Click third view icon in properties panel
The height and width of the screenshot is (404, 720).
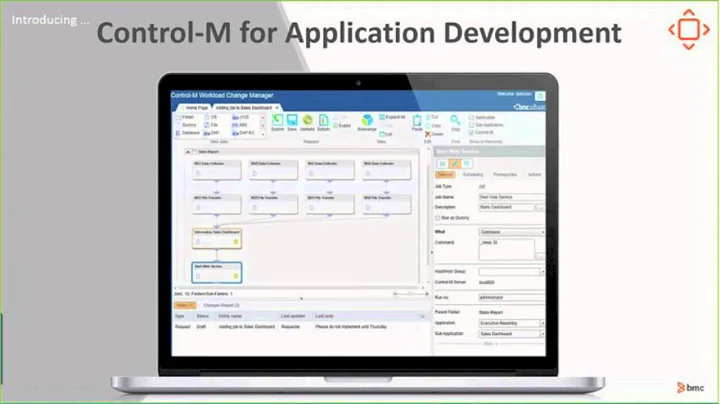tap(467, 163)
